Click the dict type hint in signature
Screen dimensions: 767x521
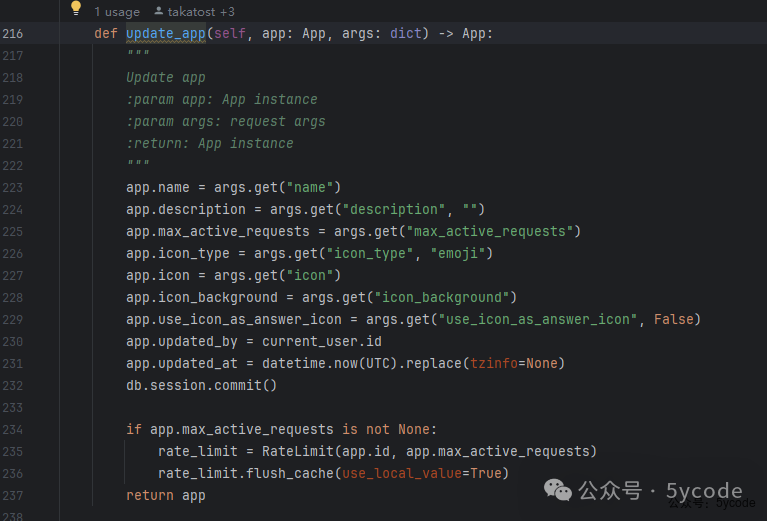pyautogui.click(x=408, y=34)
